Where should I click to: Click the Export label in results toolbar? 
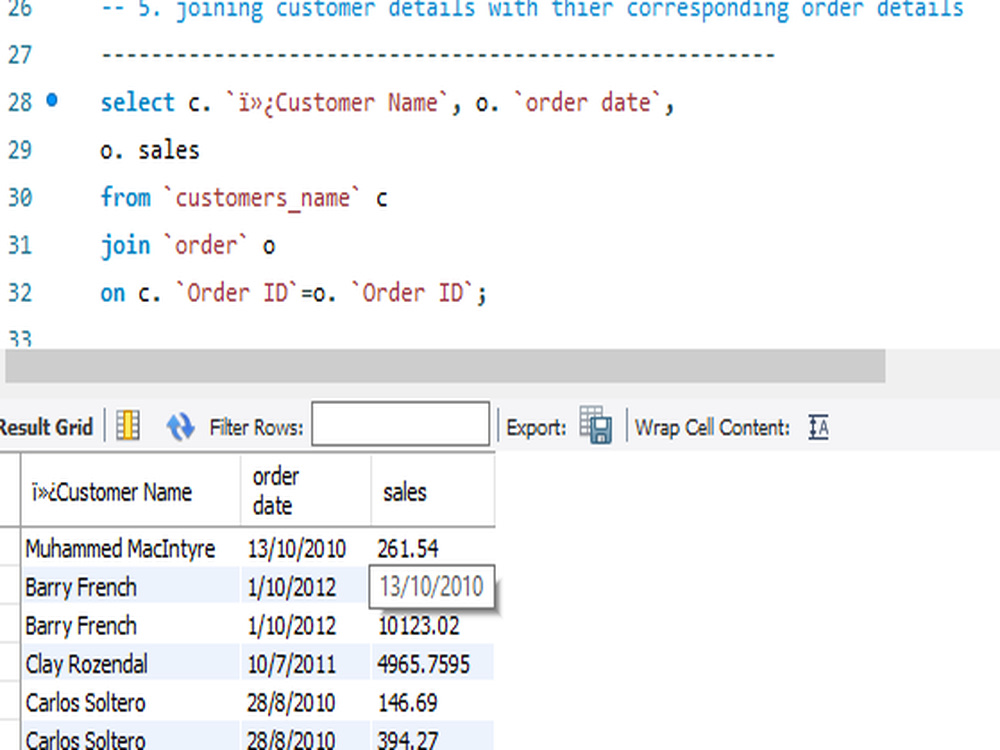[536, 427]
